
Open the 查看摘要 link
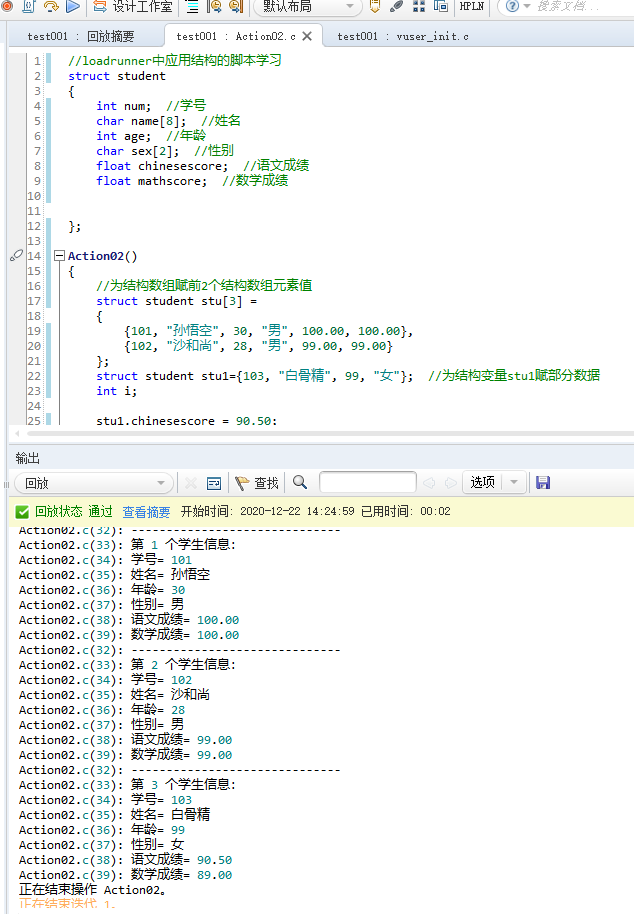coord(146,512)
